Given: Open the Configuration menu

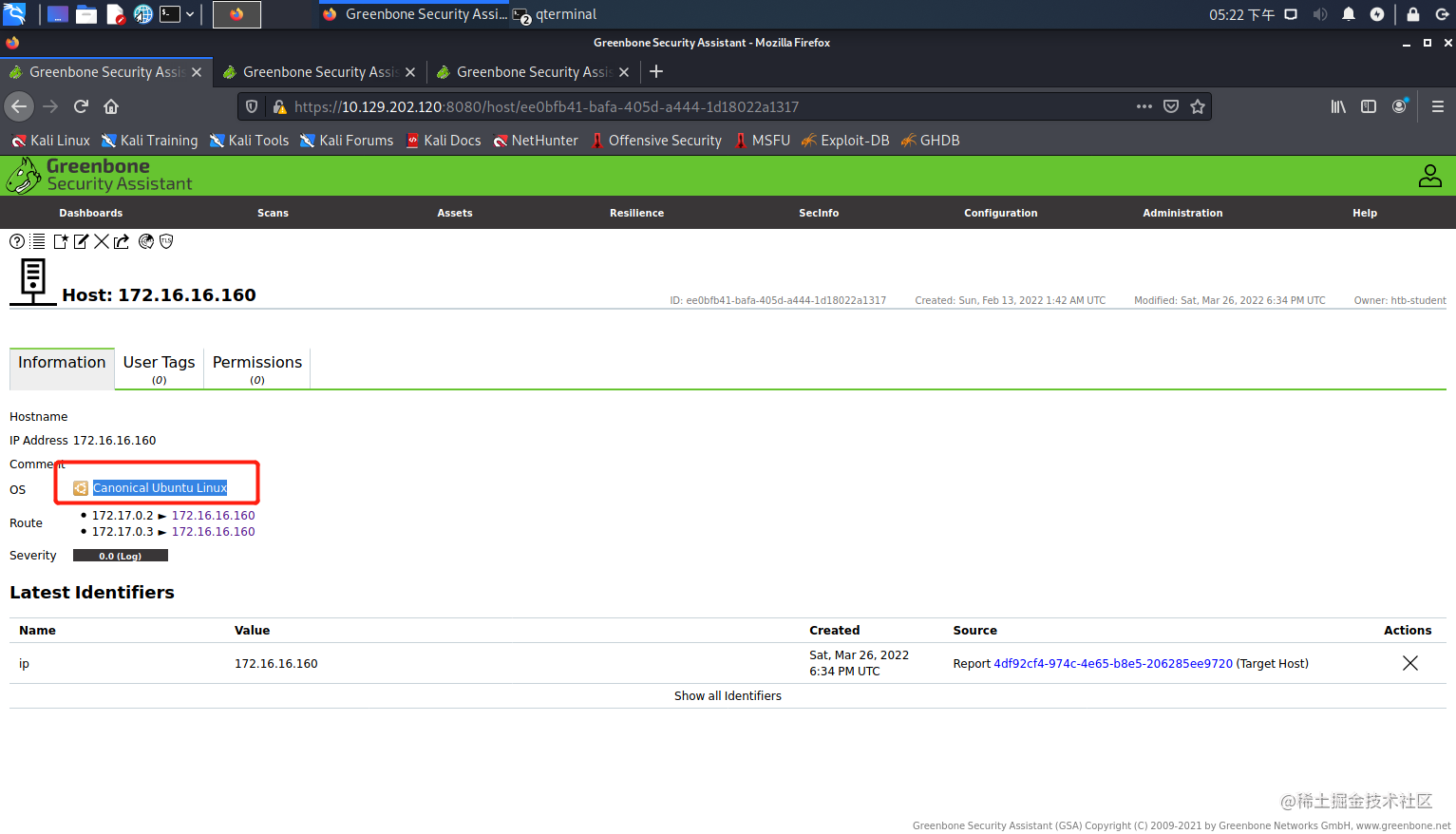Looking at the screenshot, I should click(x=1001, y=213).
